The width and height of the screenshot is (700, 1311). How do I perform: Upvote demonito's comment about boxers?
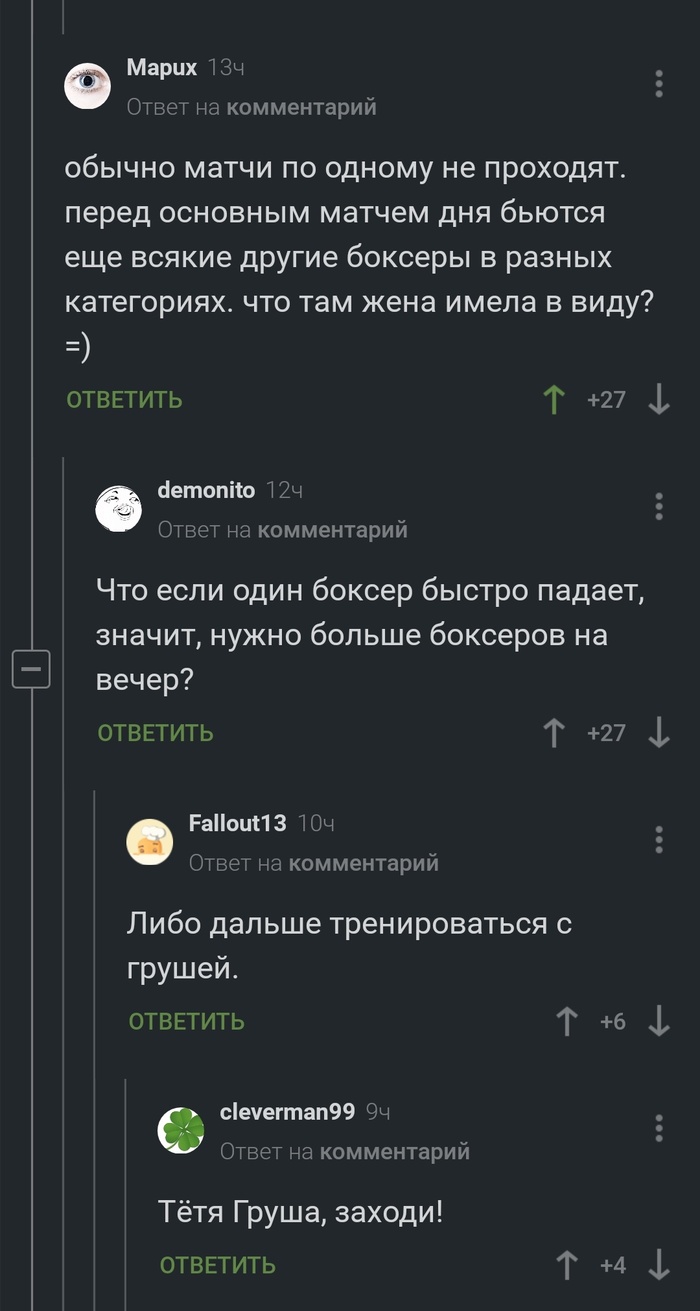click(x=552, y=732)
